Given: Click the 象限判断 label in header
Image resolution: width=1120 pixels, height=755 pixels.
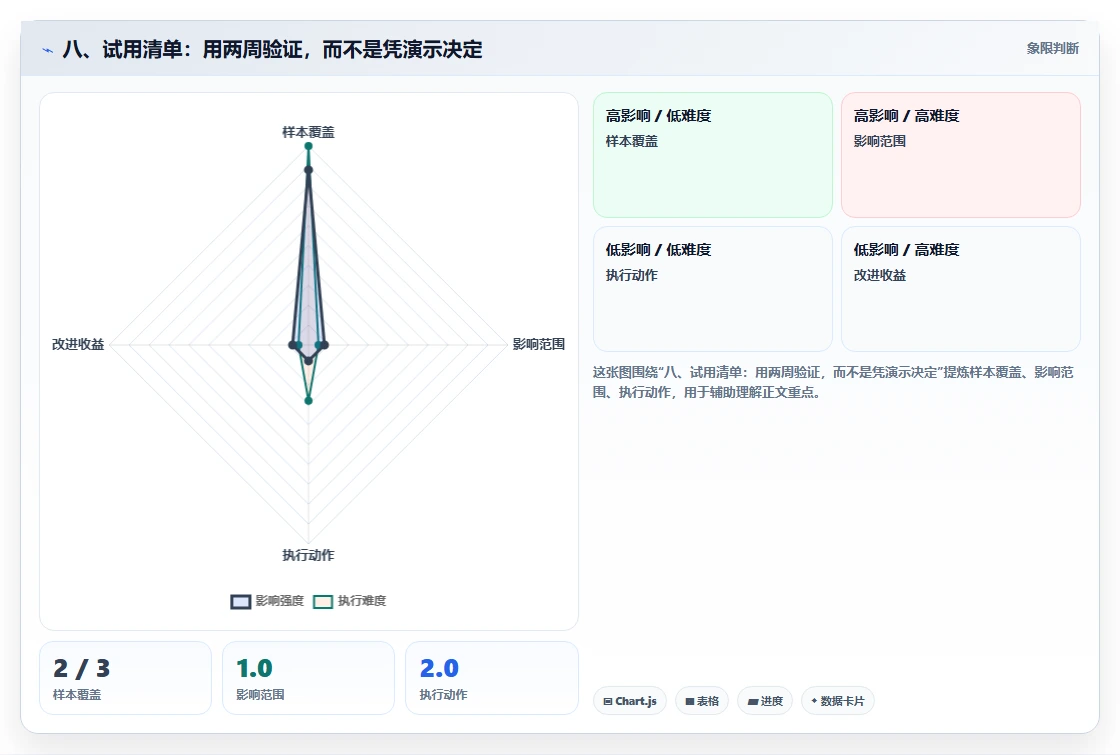Looking at the screenshot, I should tap(1053, 49).
